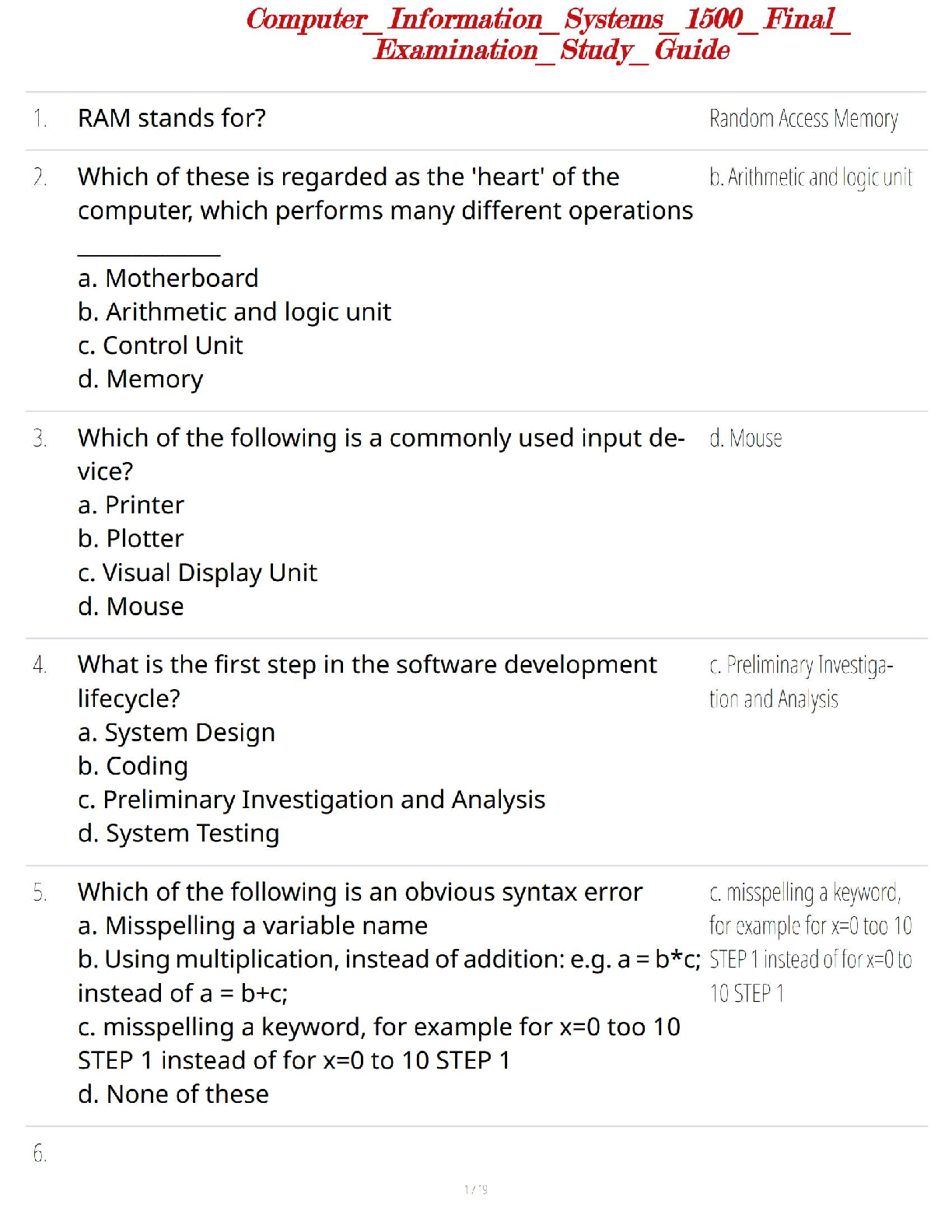Click the study guide title heading
This screenshot has height=1232, width=952.
click(548, 34)
